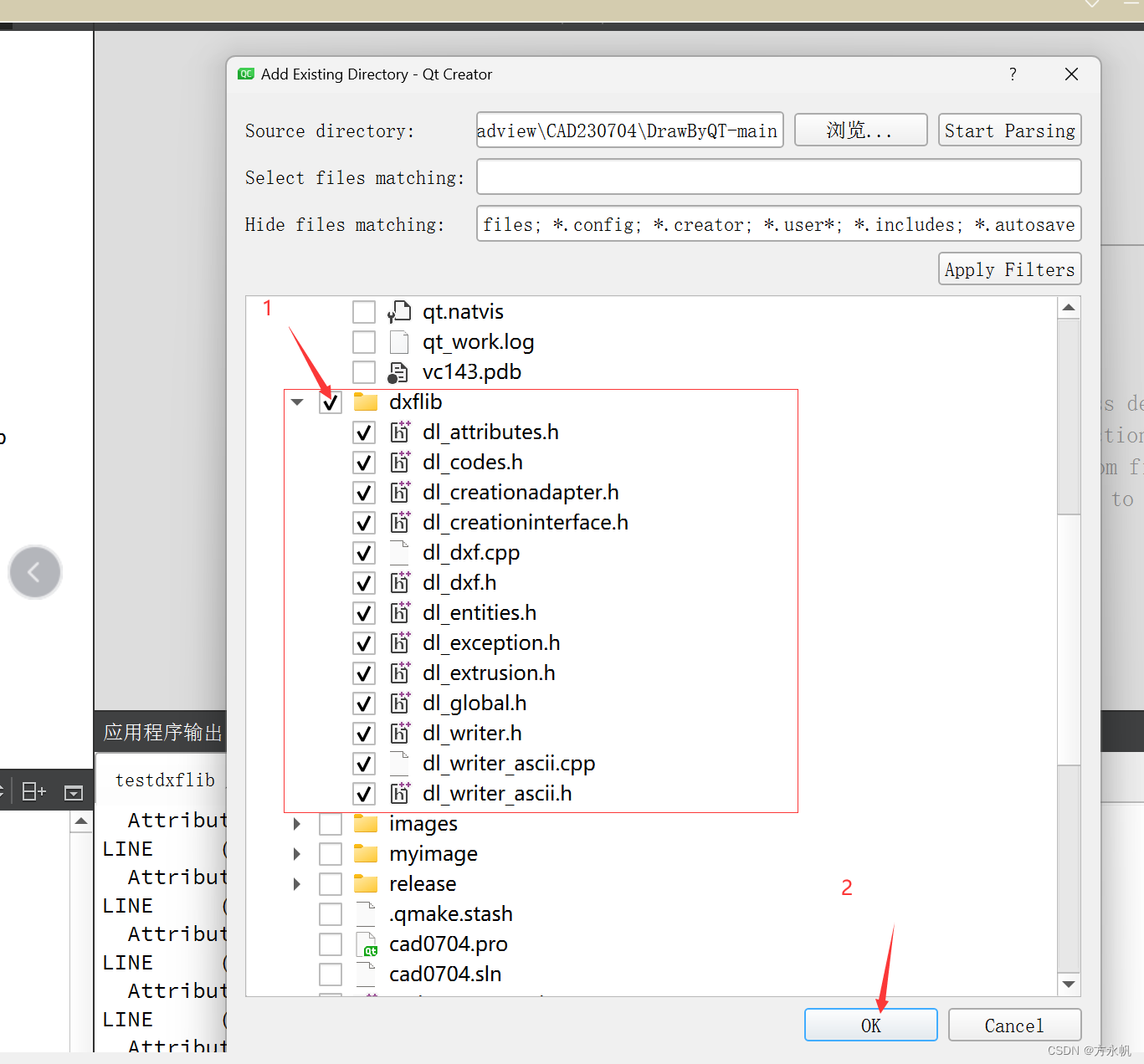Image resolution: width=1144 pixels, height=1064 pixels.
Task: Click the dl_writer_ascii.h header icon
Action: click(x=400, y=793)
